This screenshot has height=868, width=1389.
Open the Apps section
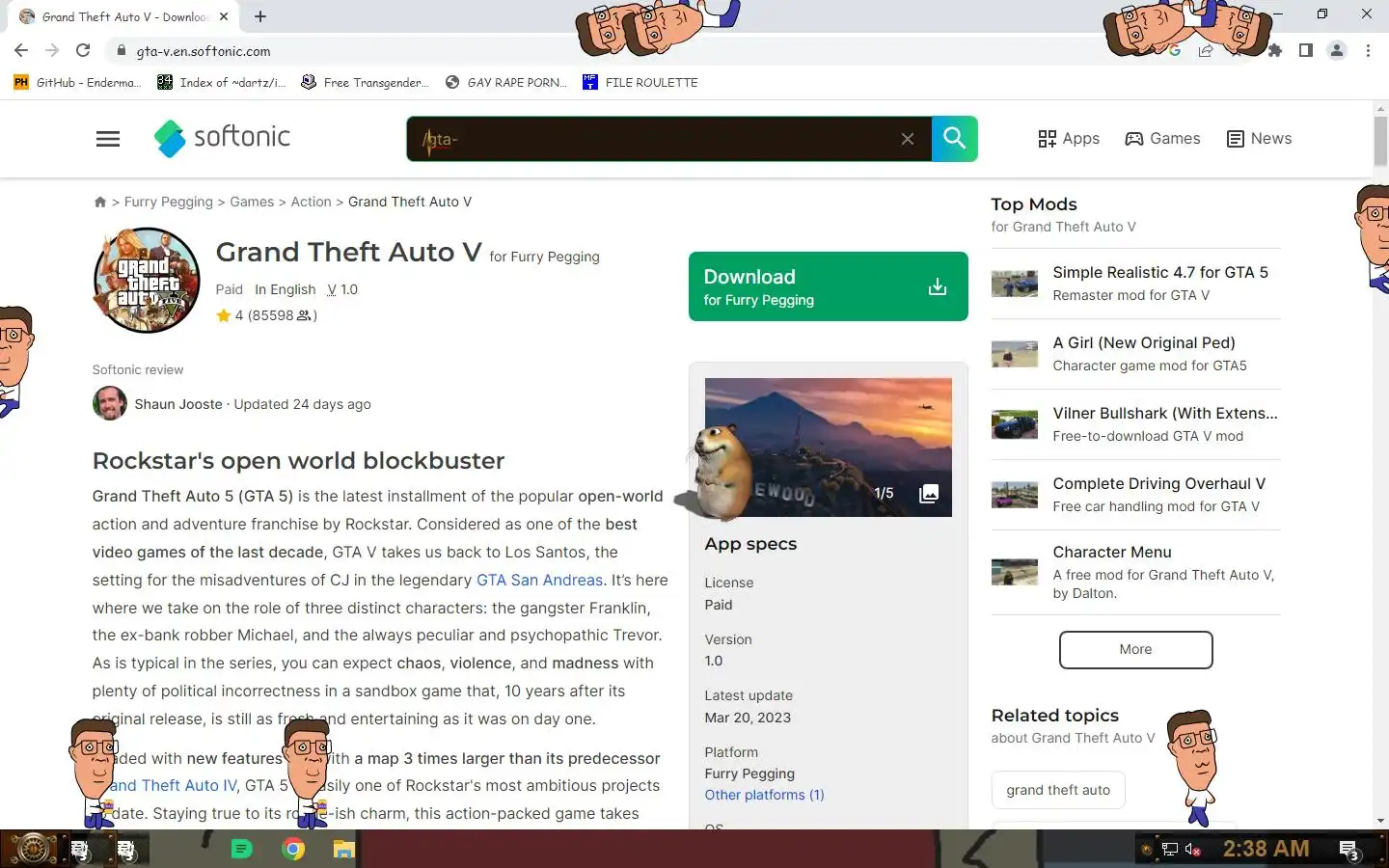click(1069, 139)
